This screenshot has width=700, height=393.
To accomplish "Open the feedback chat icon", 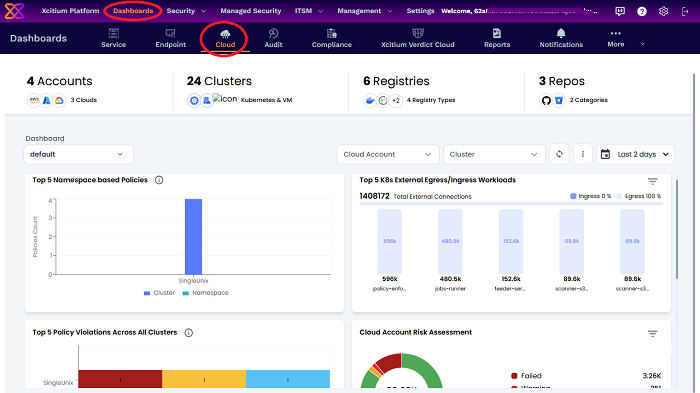I will [620, 11].
